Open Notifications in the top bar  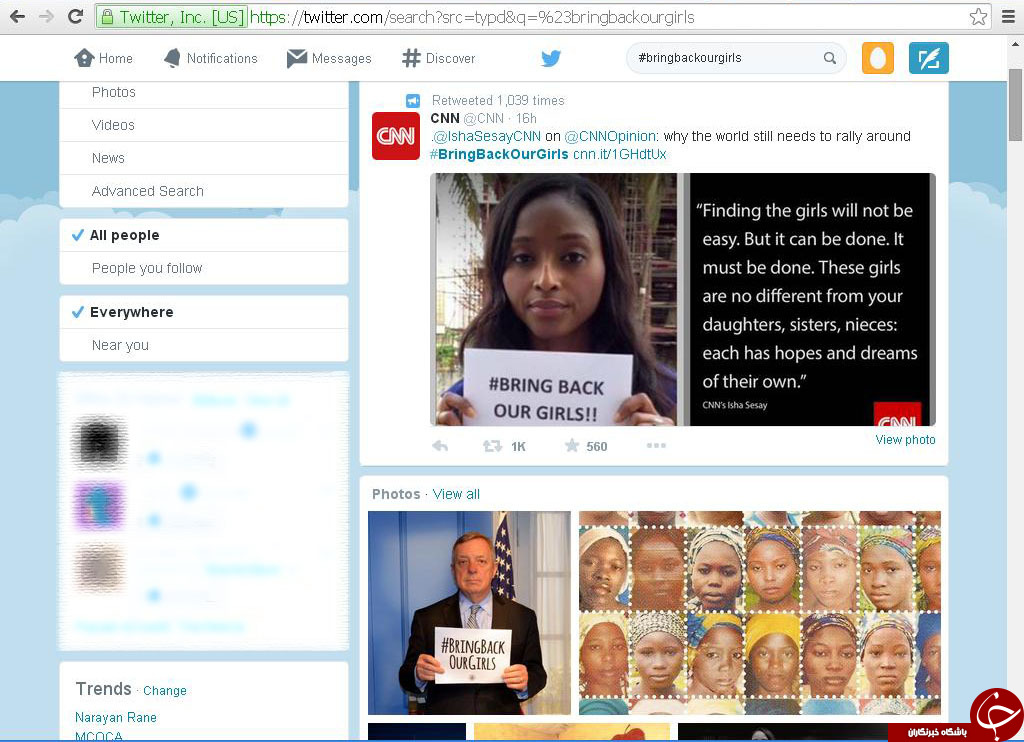[210, 58]
